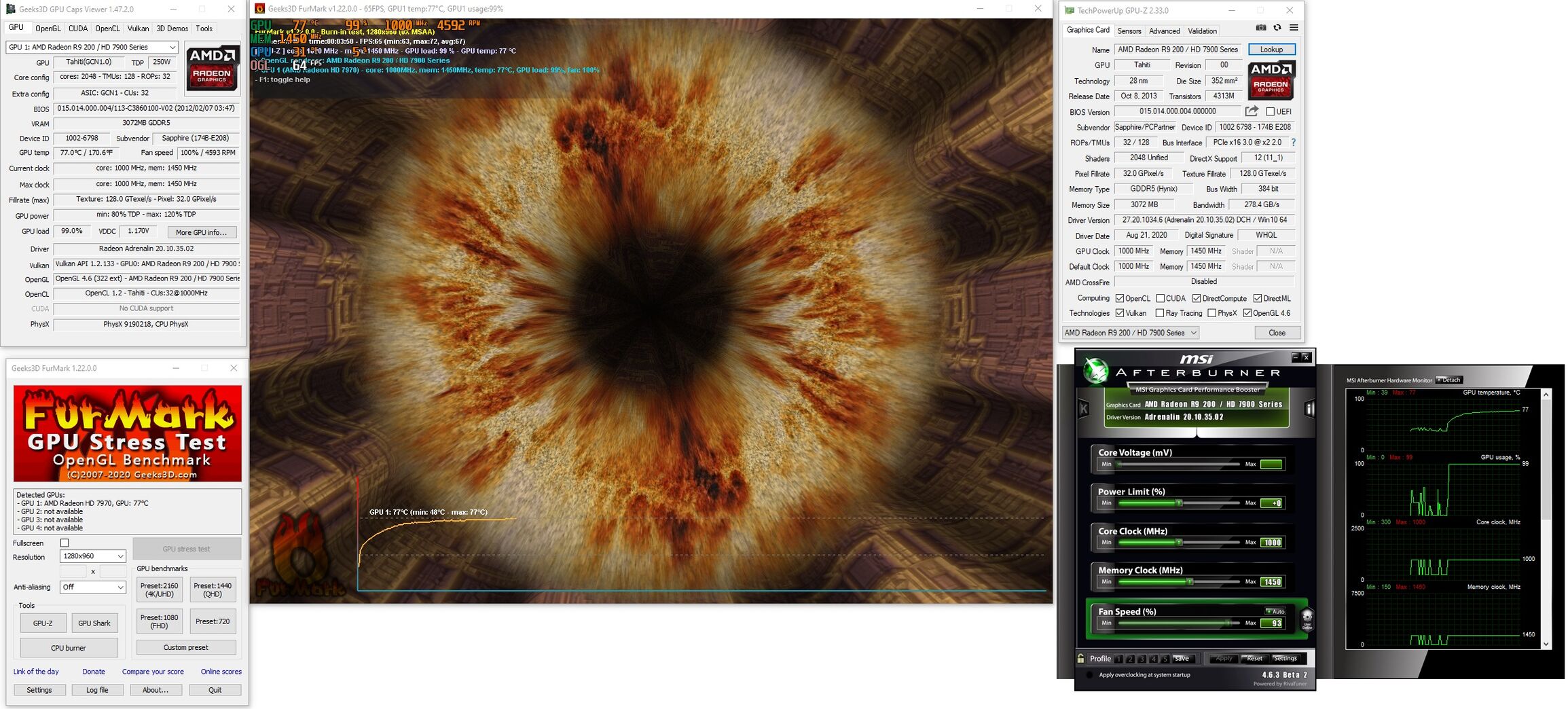Switch to the Sensors tab in GPU-Z
The image size is (1568, 709).
point(1129,31)
